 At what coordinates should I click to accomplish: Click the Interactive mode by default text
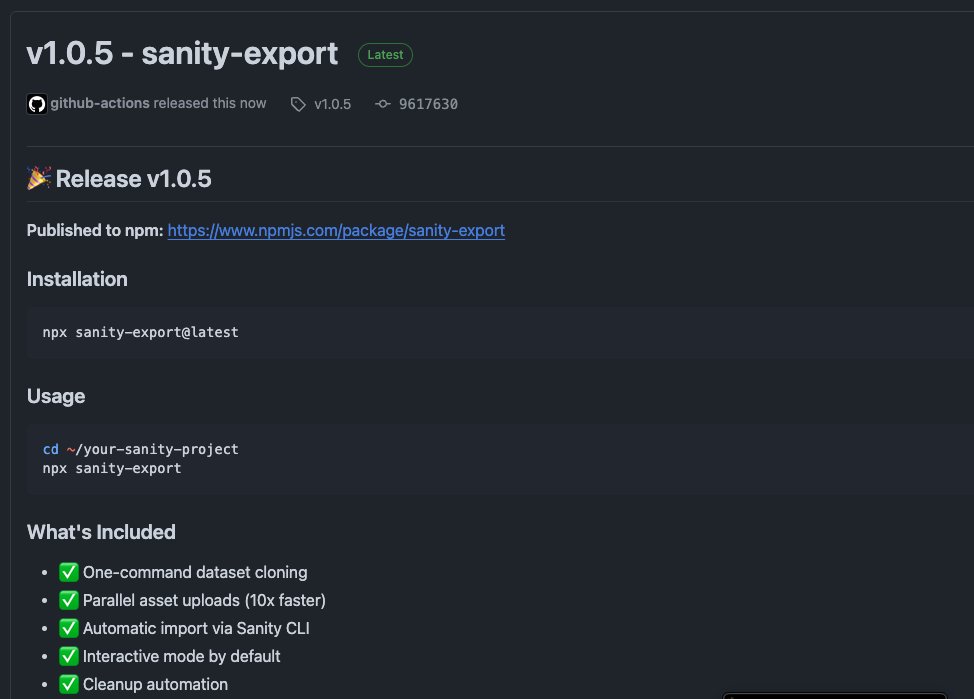click(181, 656)
